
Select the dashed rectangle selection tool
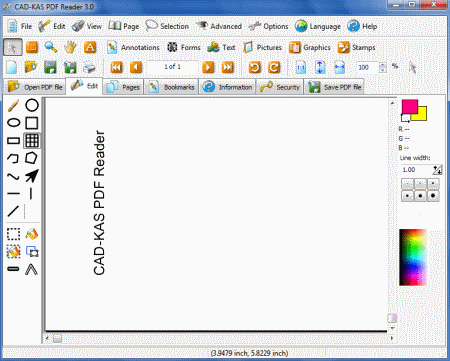coord(13,234)
